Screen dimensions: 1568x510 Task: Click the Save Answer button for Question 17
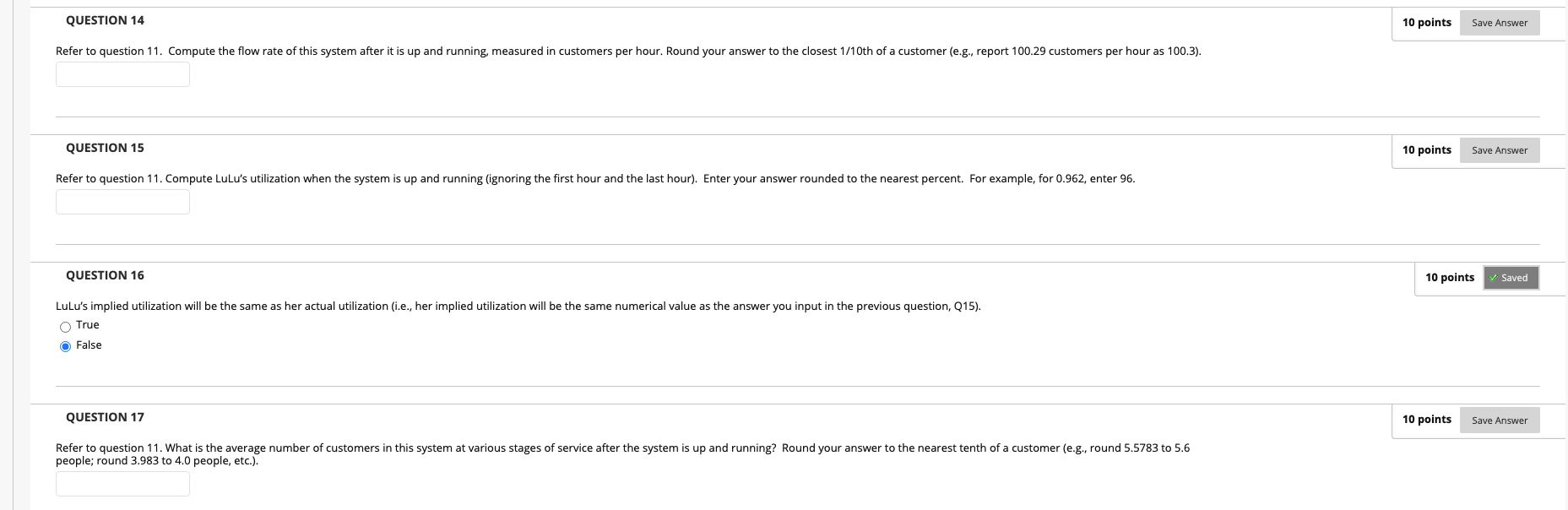(1499, 420)
